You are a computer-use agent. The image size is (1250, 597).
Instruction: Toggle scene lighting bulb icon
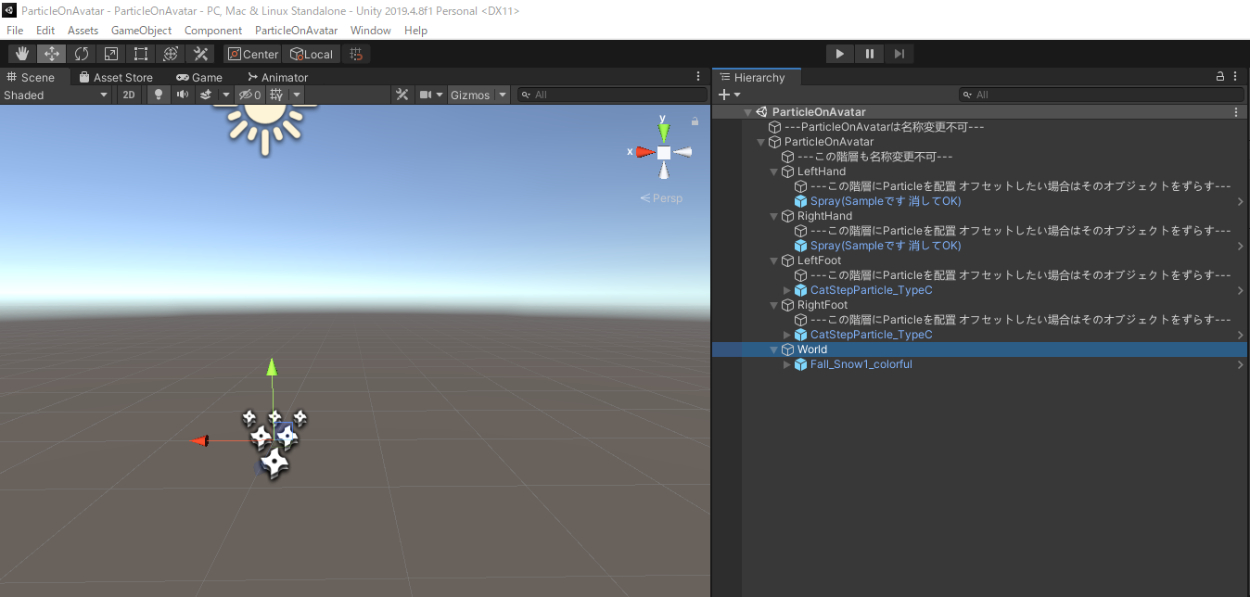pos(158,95)
